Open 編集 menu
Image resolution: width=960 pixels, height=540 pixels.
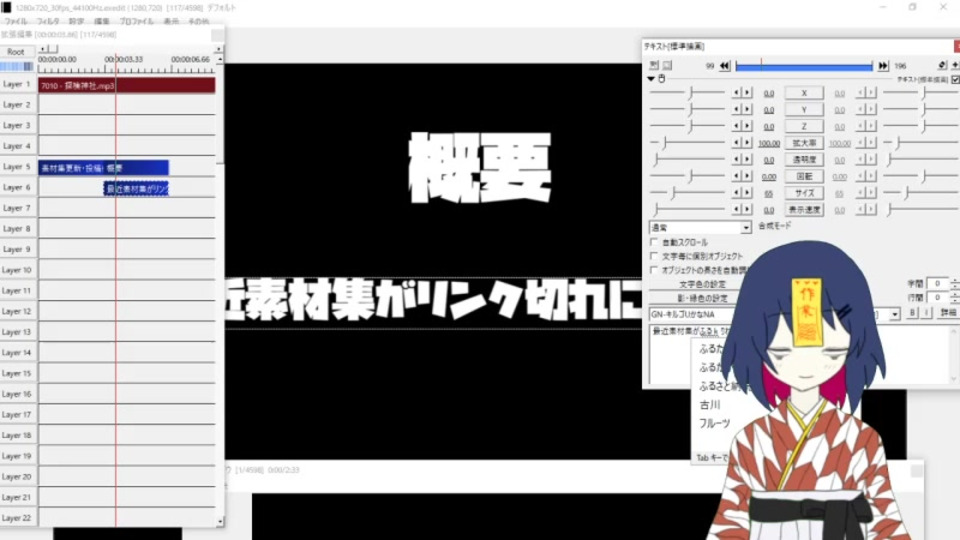(x=102, y=21)
